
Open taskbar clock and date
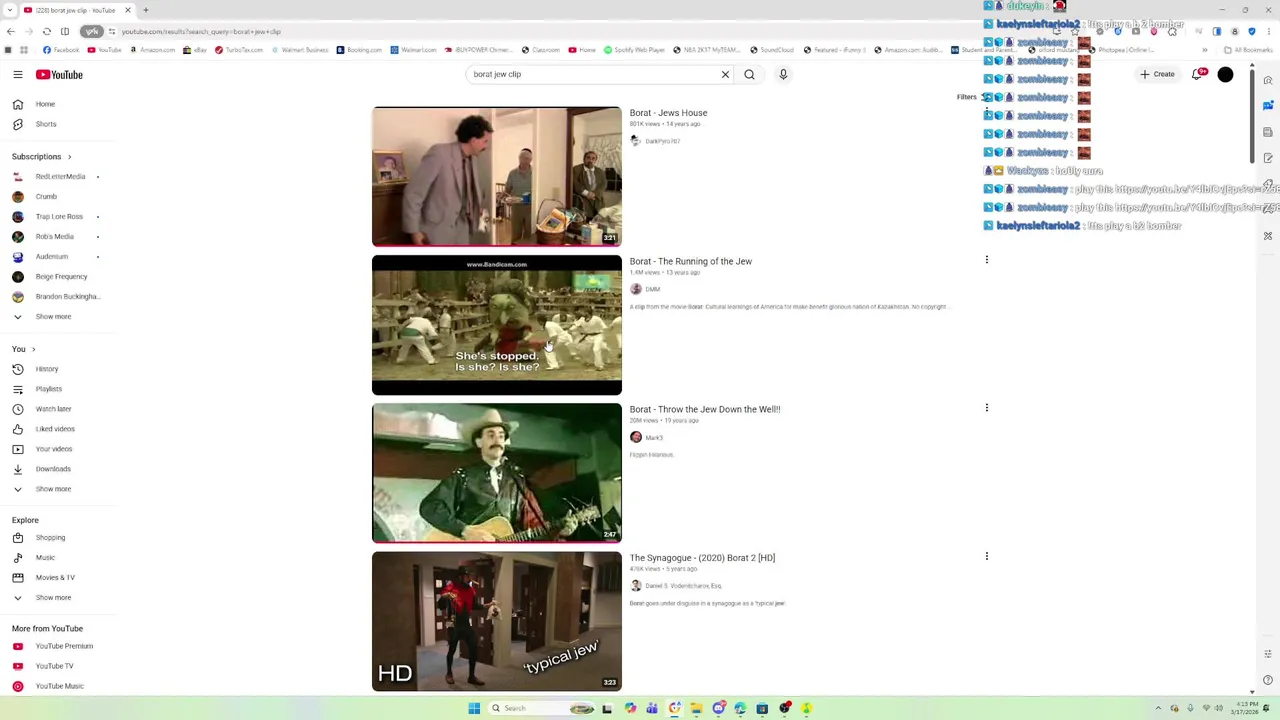[x=1247, y=708]
